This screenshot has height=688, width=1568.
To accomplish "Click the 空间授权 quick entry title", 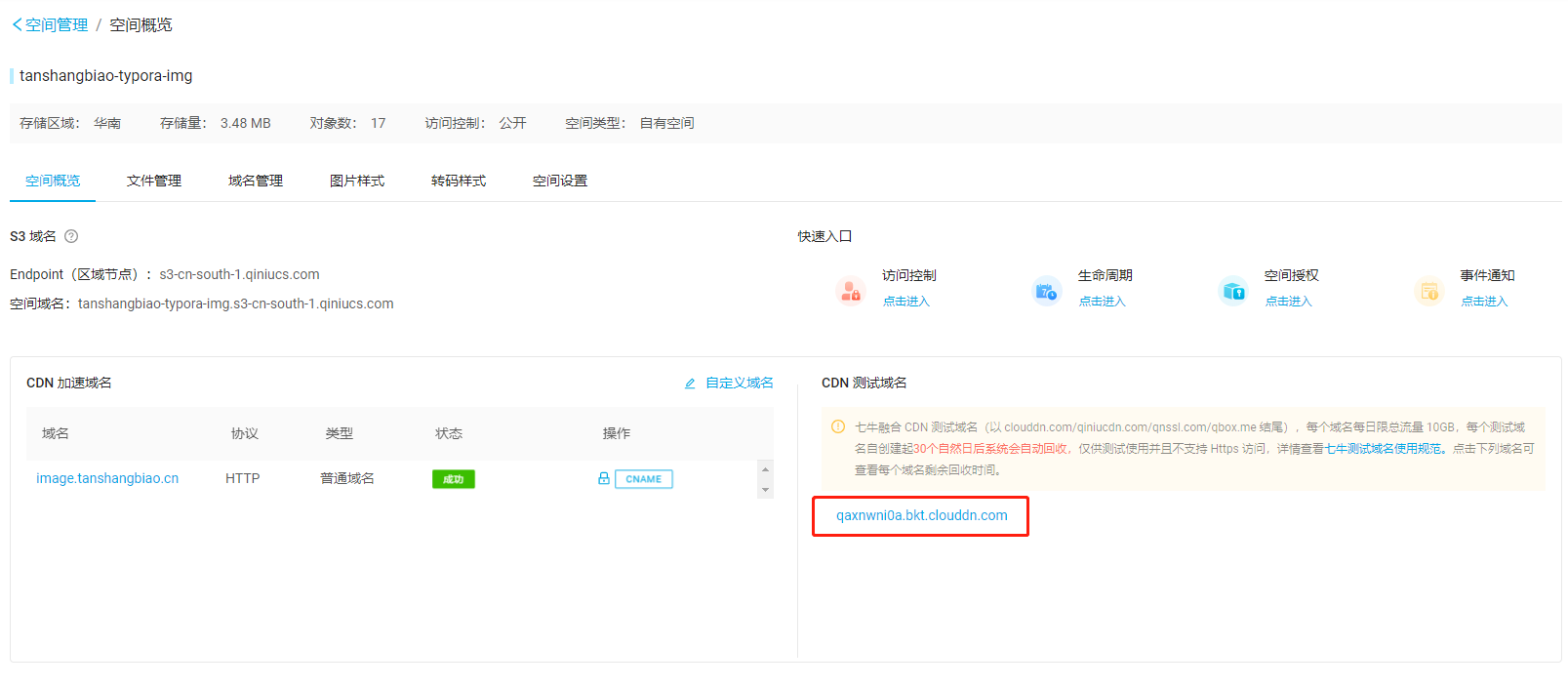I will (1292, 275).
